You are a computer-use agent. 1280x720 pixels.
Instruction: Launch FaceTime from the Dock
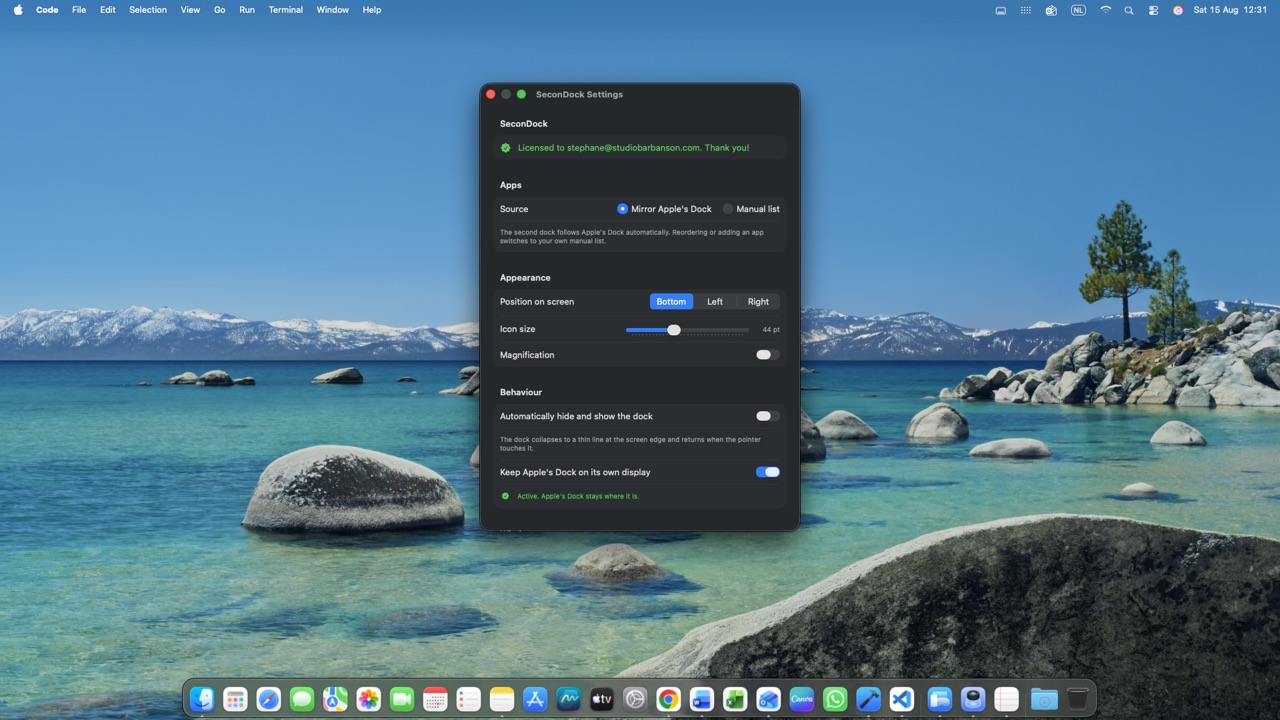pos(402,699)
